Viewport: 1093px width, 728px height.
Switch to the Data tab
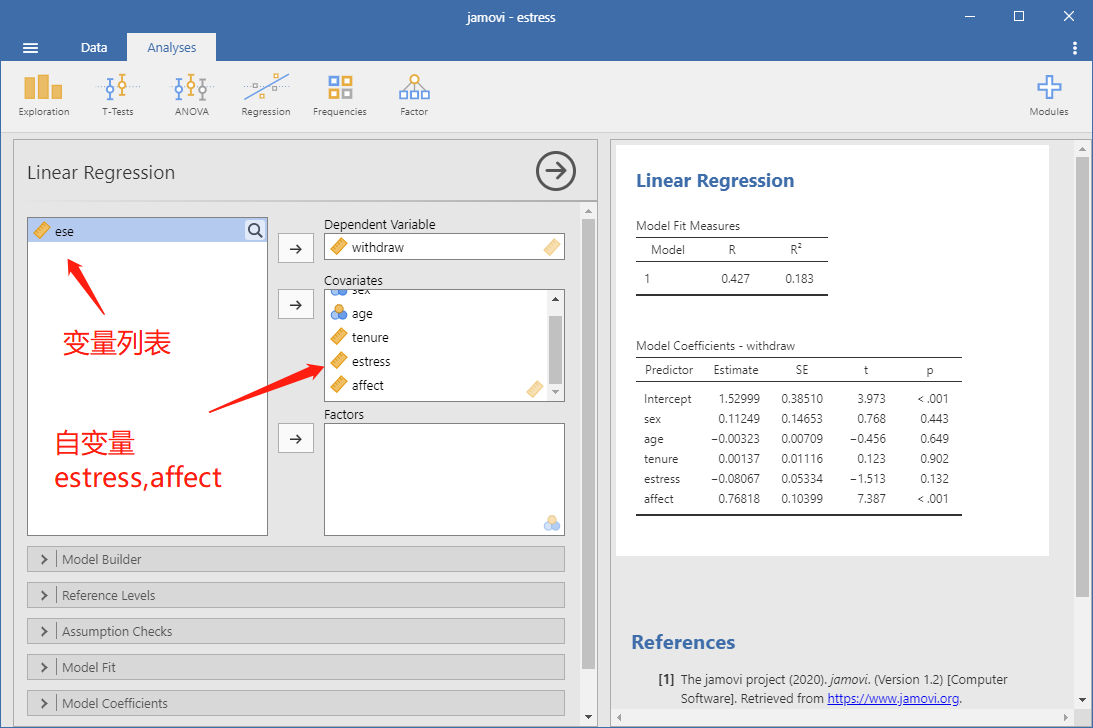point(93,47)
